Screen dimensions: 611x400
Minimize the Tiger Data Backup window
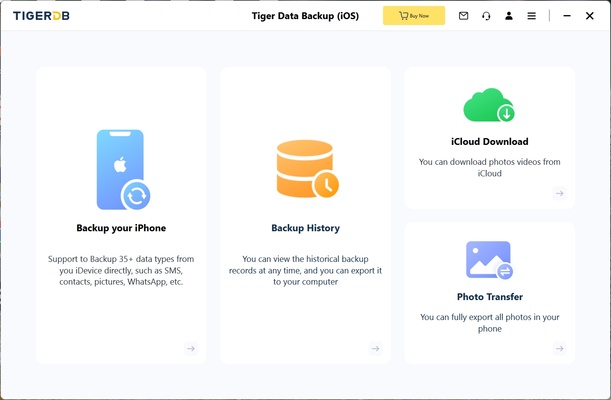567,16
